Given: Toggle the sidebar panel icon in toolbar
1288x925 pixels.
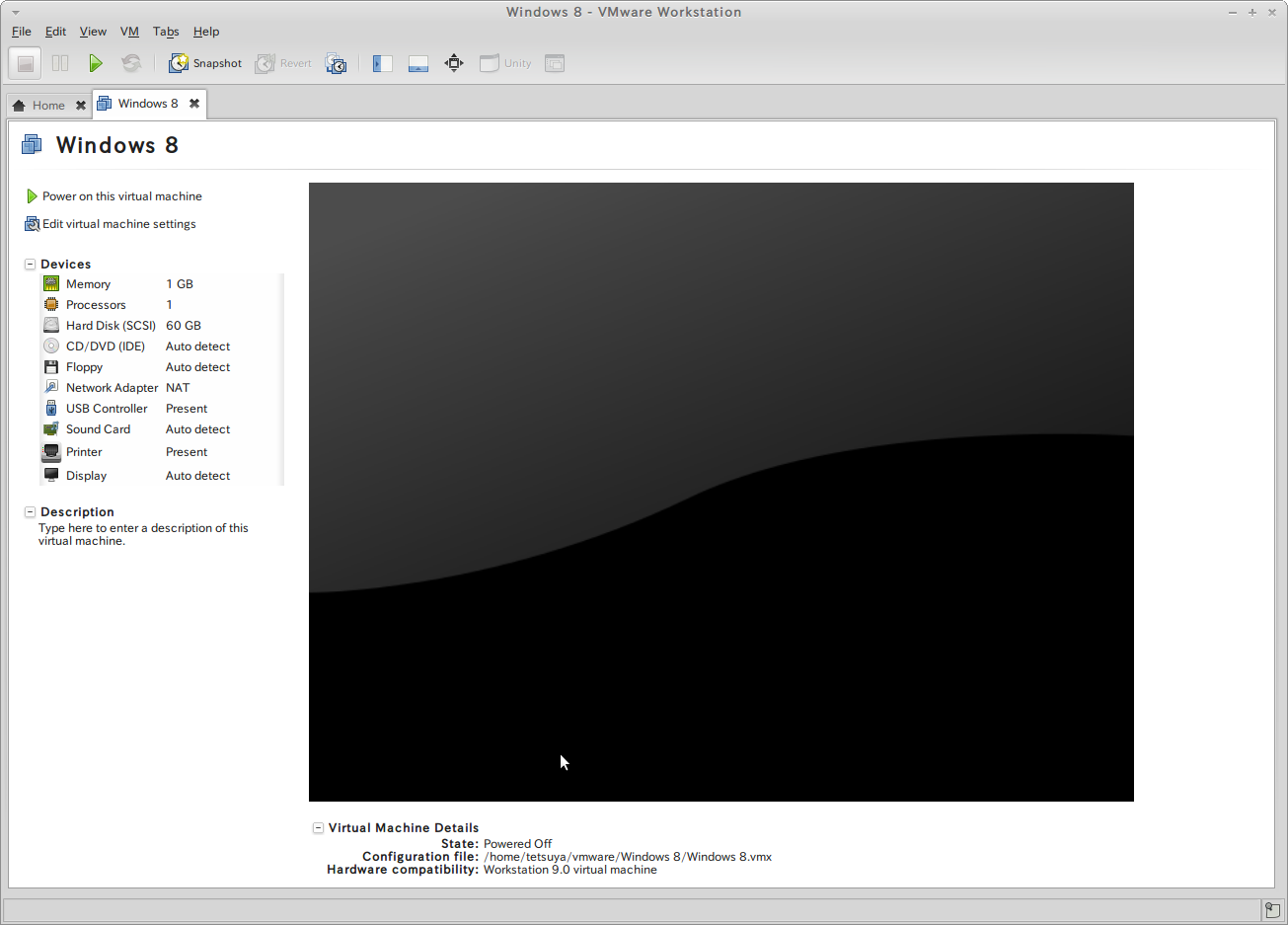Looking at the screenshot, I should click(382, 63).
